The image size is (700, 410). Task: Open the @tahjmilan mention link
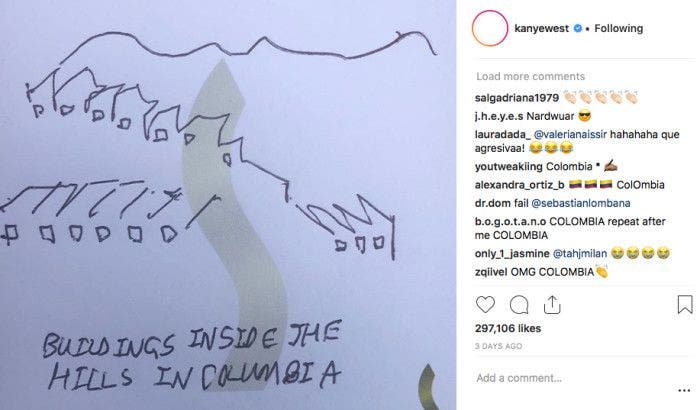580,254
